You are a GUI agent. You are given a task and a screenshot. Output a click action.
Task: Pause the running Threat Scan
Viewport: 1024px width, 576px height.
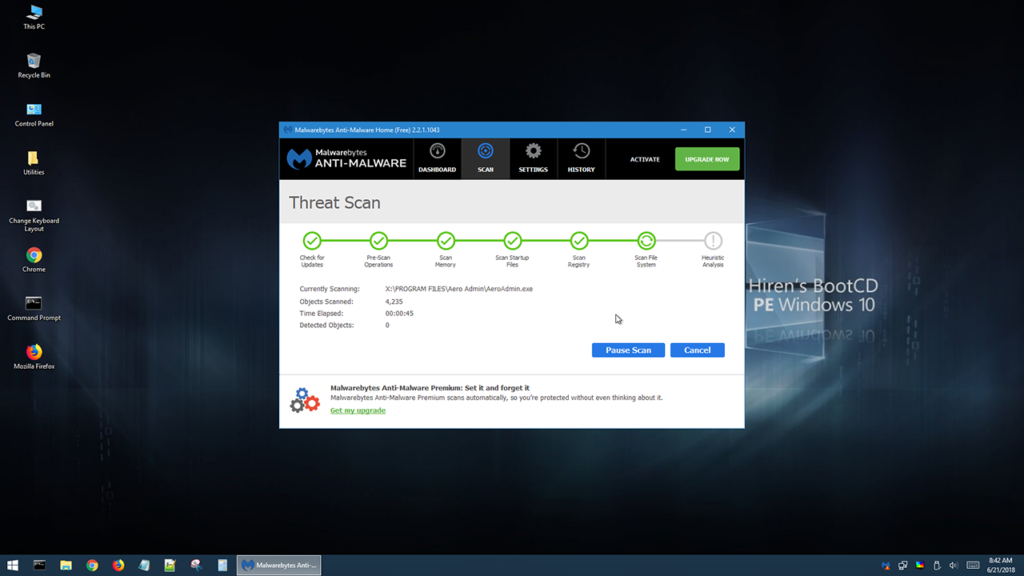(x=627, y=349)
